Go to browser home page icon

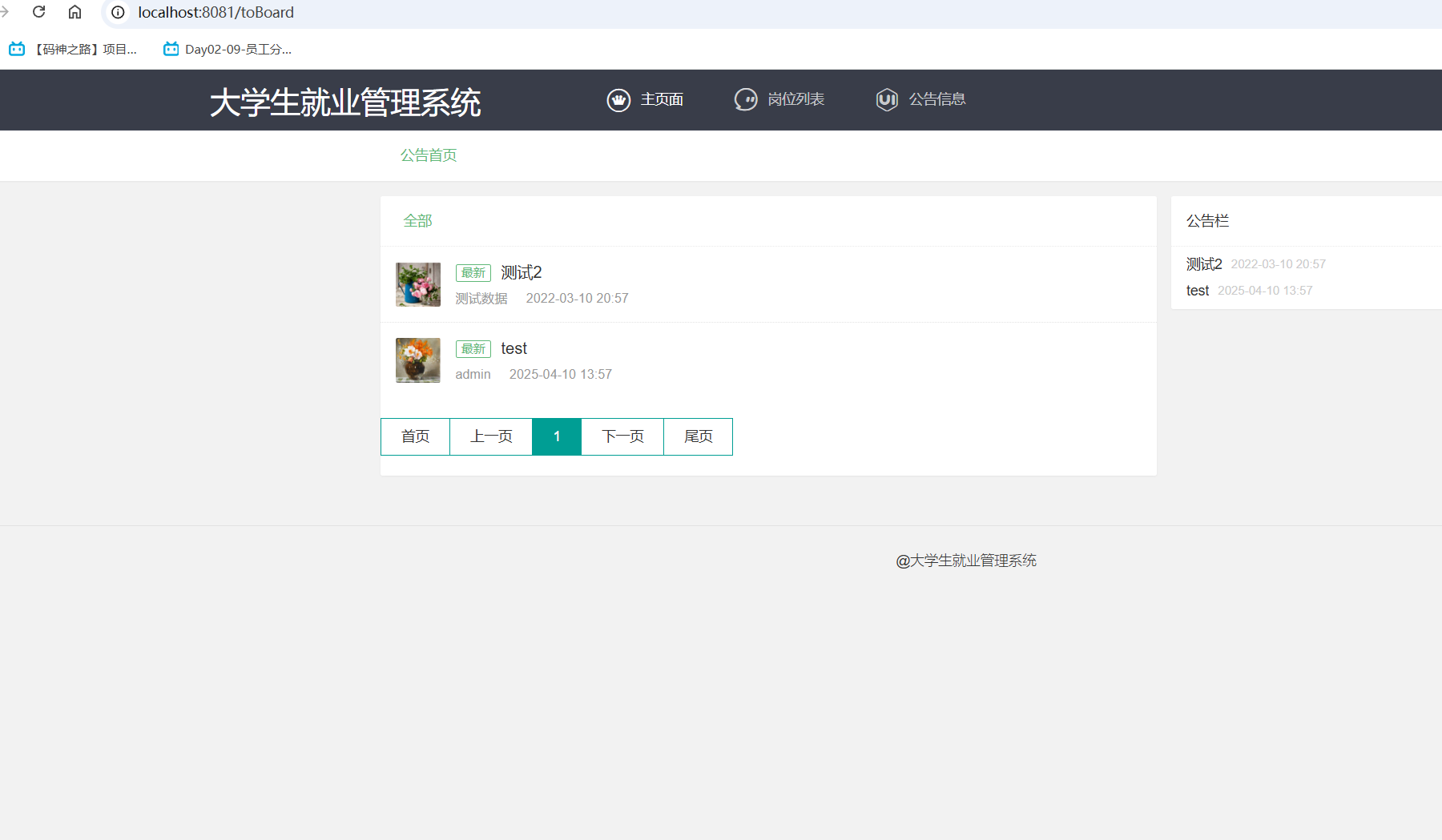tap(75, 12)
